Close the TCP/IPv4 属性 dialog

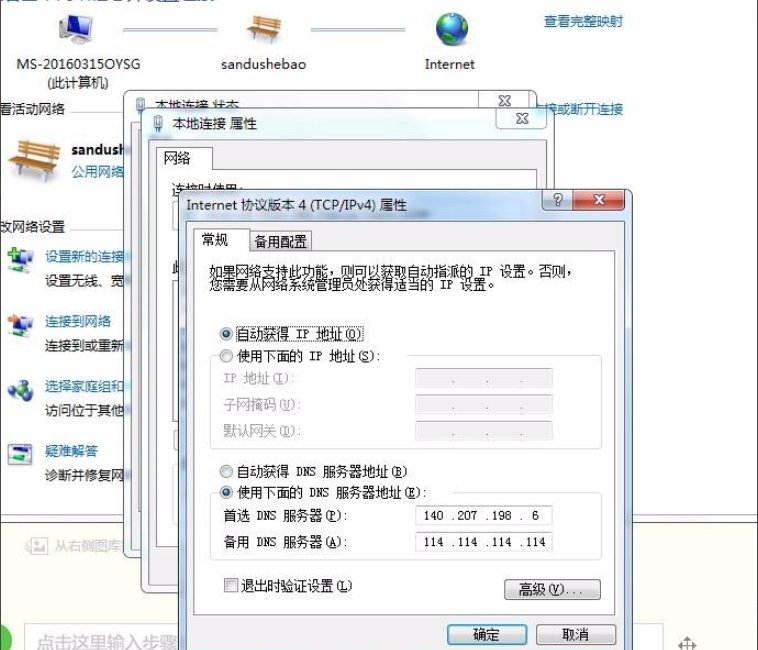pos(599,200)
